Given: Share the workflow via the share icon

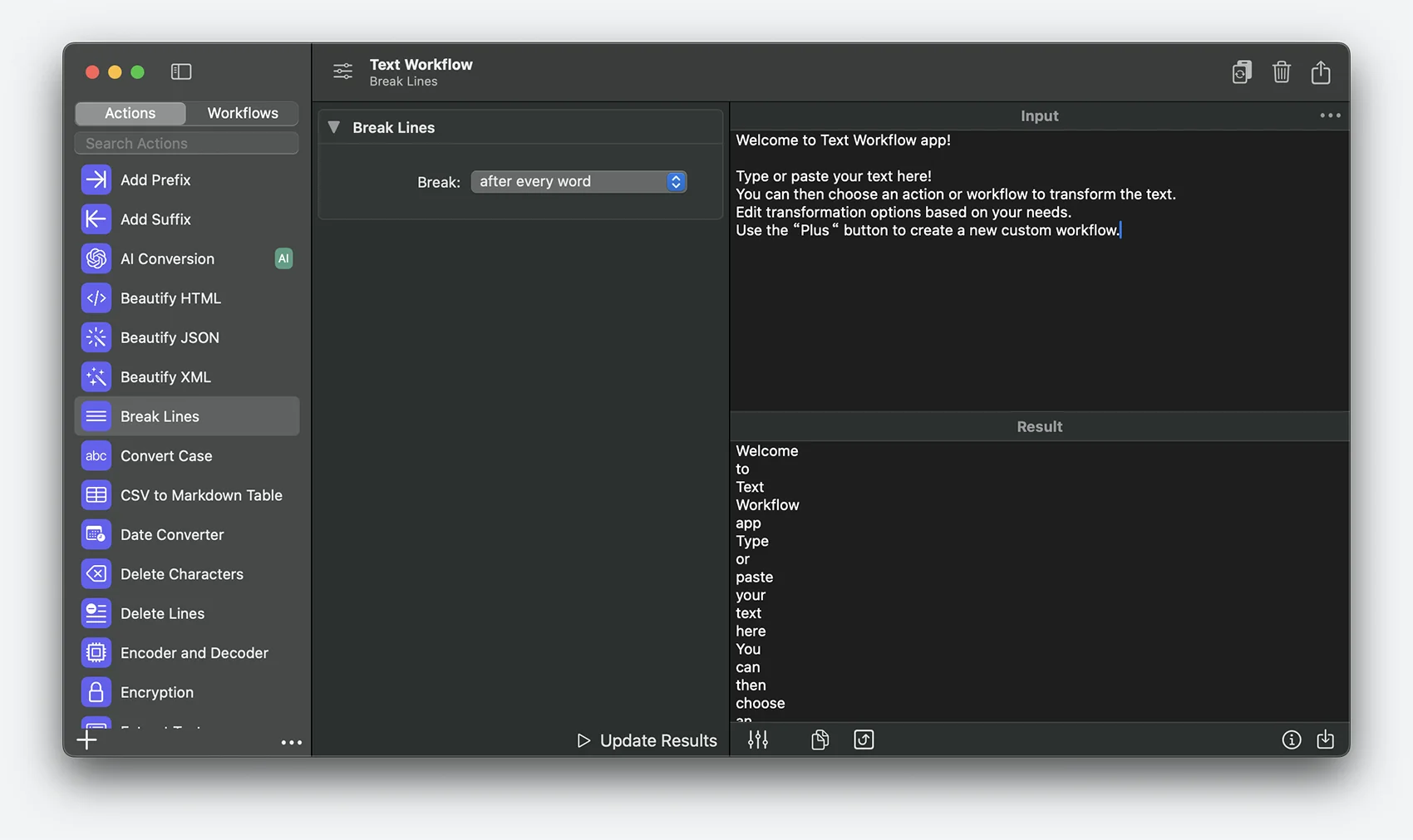Looking at the screenshot, I should click(x=1321, y=72).
